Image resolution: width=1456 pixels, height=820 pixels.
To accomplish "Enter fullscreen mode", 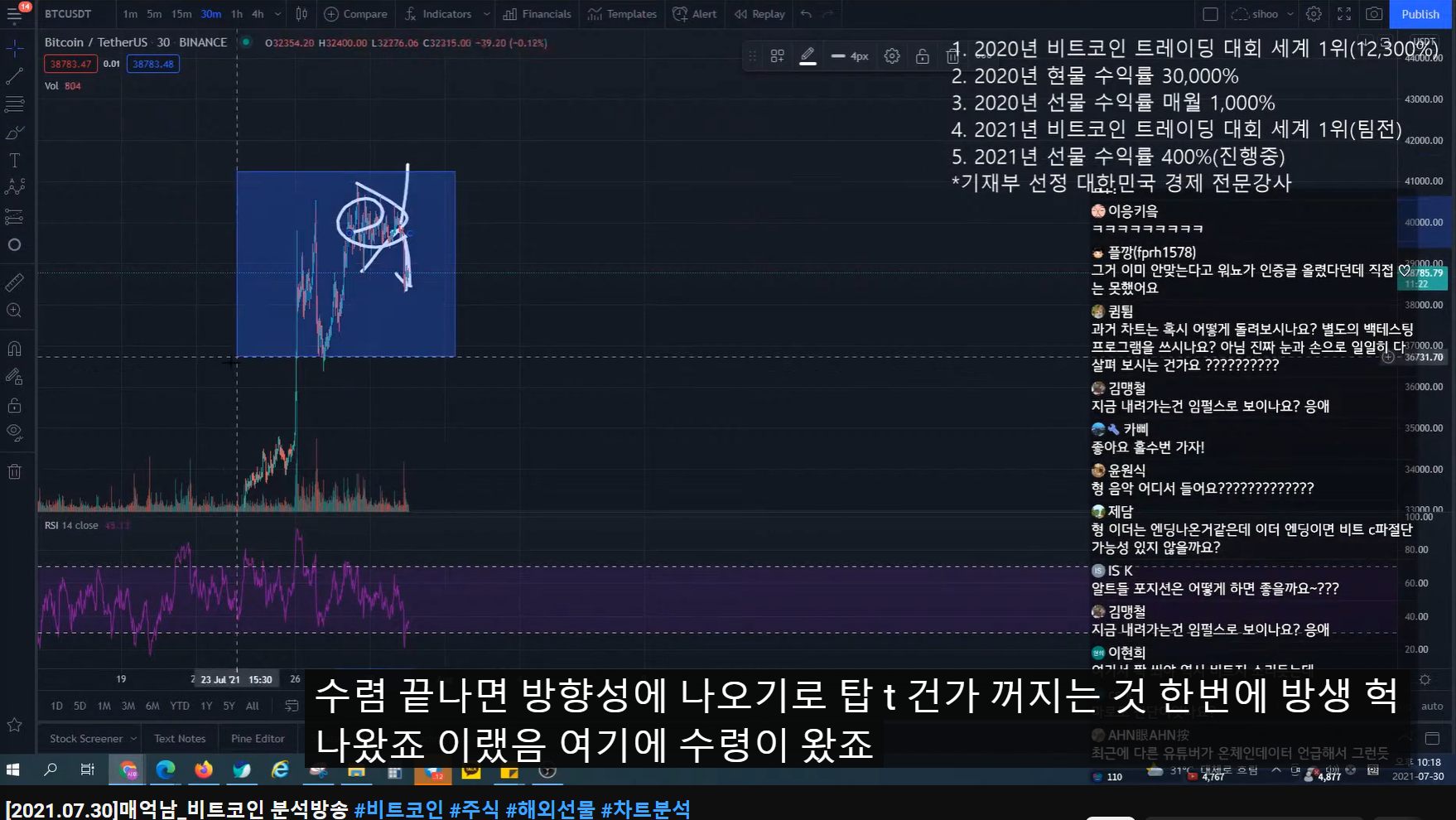I will click(1344, 14).
